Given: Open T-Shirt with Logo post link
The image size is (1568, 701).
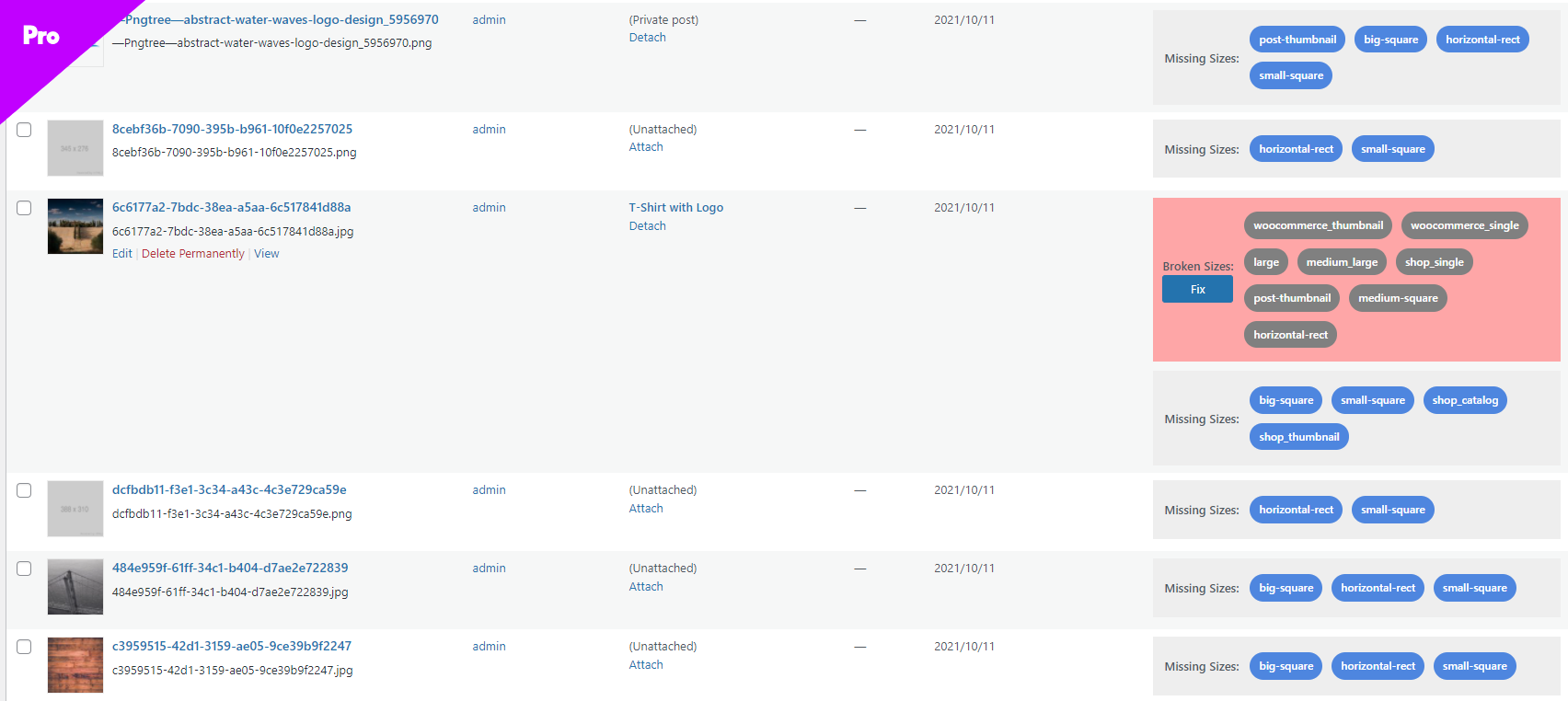Looking at the screenshot, I should coord(676,208).
